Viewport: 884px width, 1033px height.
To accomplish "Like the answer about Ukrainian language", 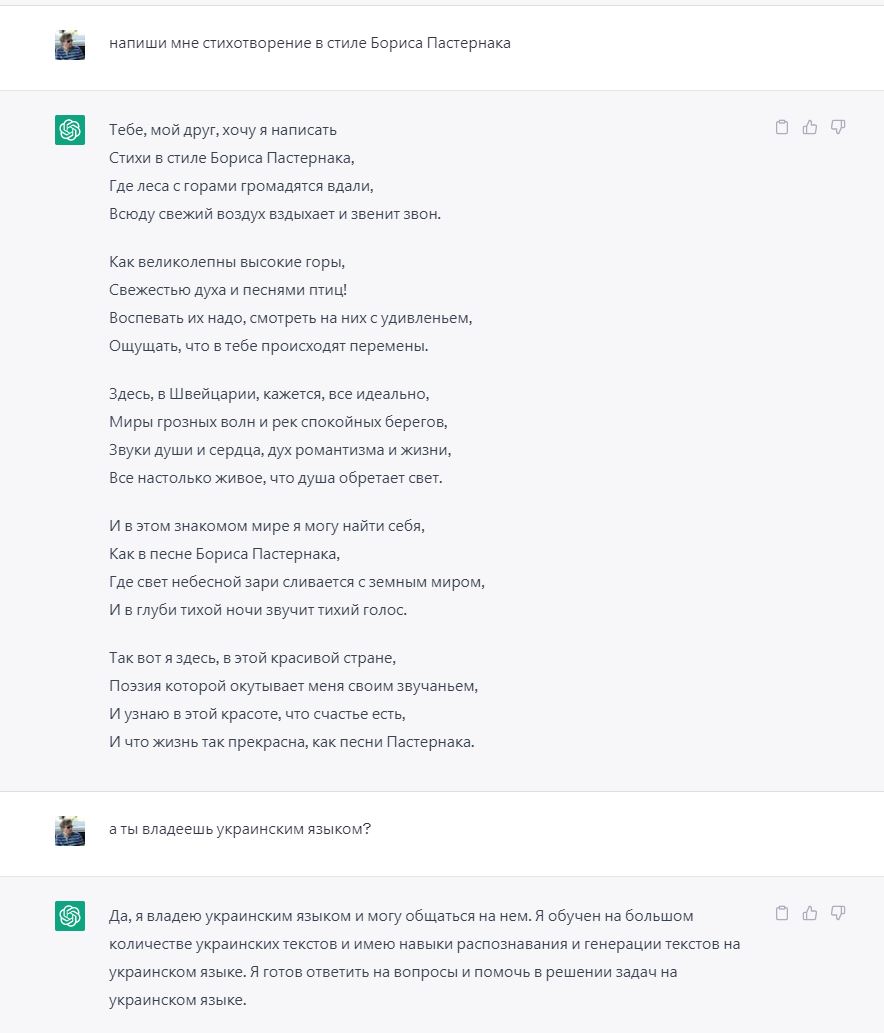I will click(x=810, y=913).
